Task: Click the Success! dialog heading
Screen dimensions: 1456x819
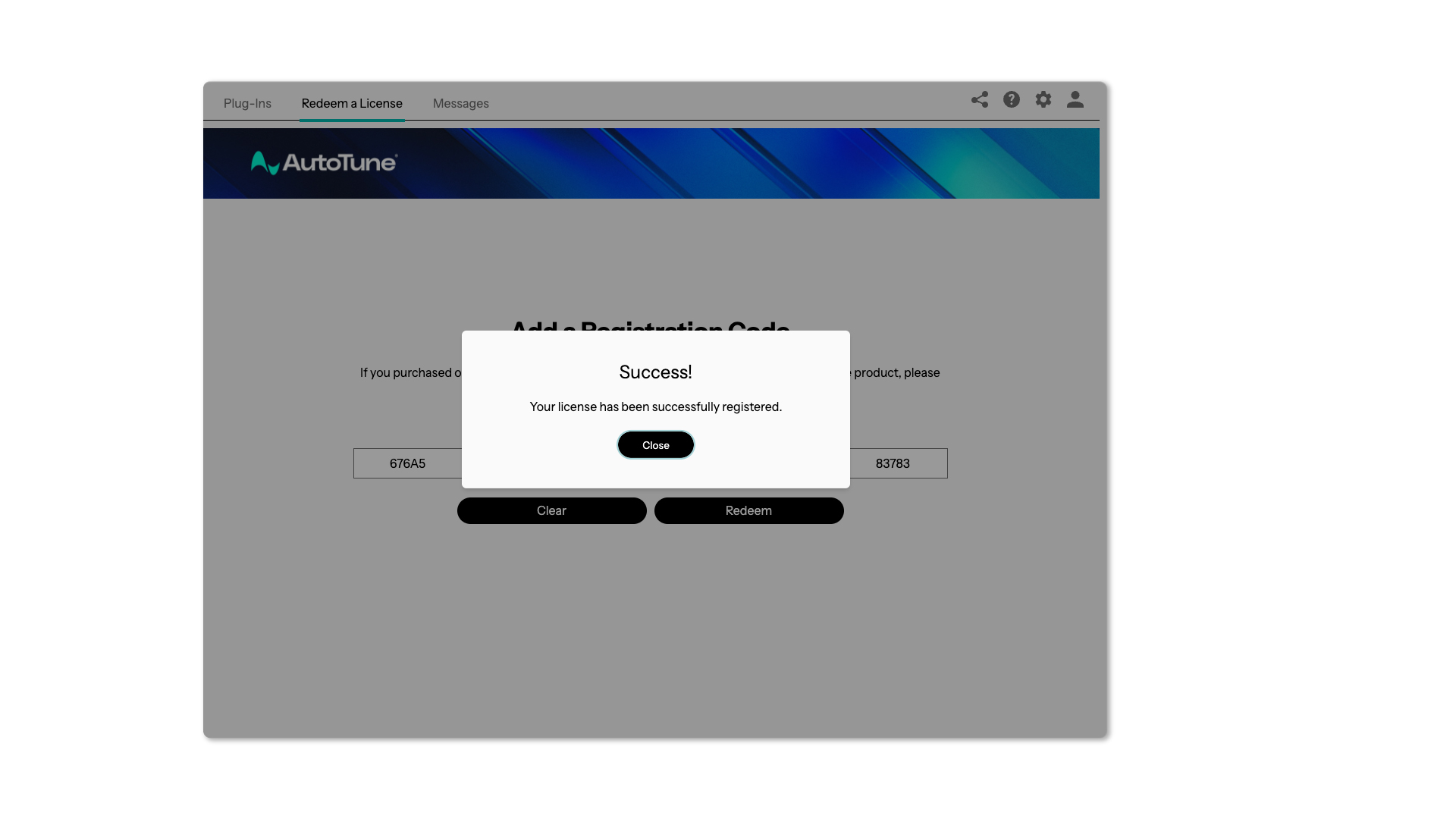Action: click(x=655, y=372)
